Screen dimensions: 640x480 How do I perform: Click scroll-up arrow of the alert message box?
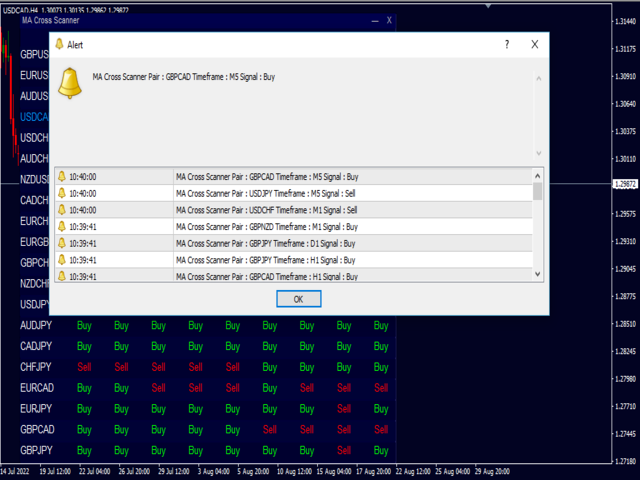click(539, 78)
